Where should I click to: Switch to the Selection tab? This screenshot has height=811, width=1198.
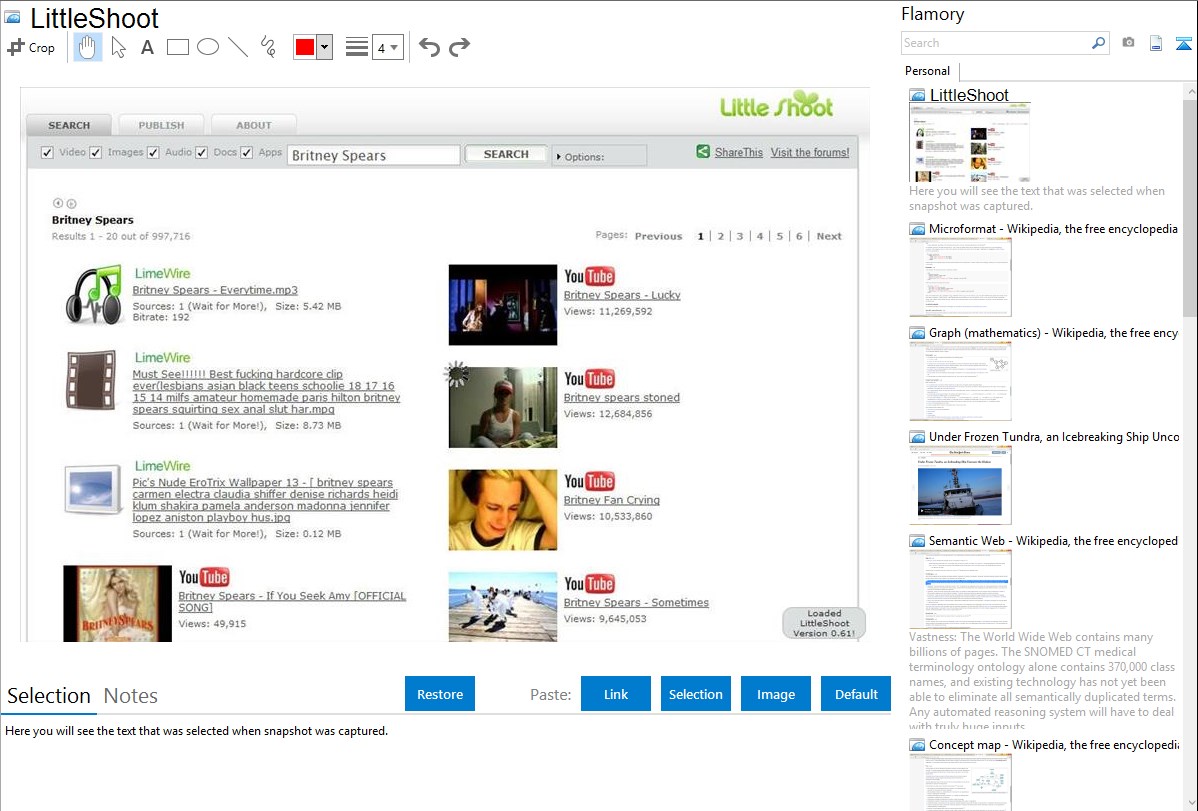tap(49, 696)
